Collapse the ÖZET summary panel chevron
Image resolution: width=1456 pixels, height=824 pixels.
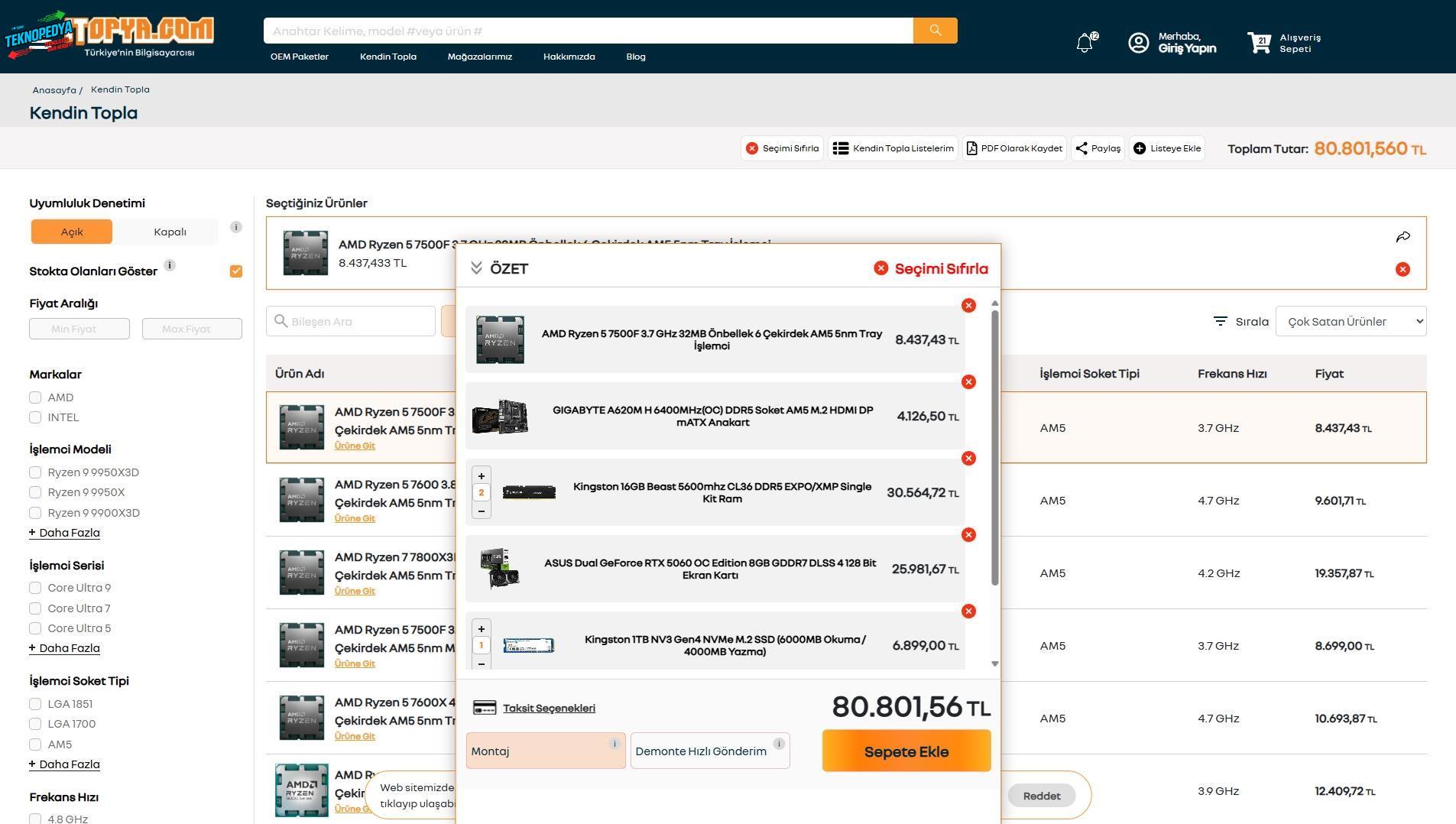tap(476, 268)
